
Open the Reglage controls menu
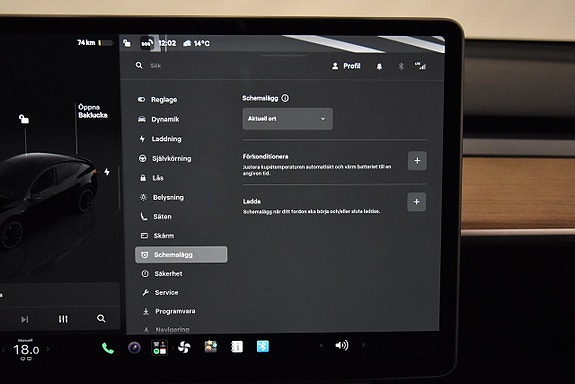(158, 99)
